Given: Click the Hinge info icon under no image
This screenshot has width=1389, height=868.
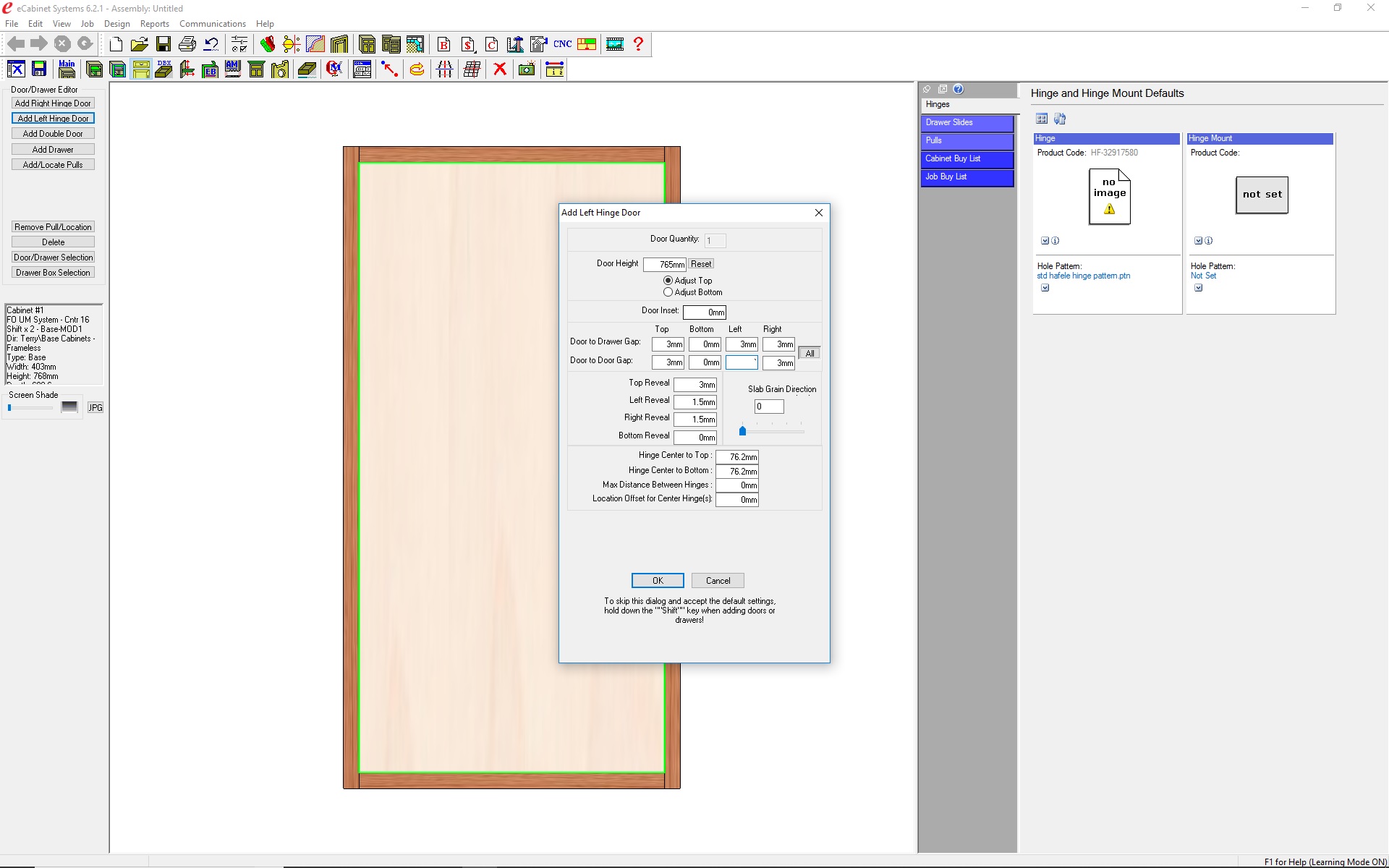Looking at the screenshot, I should [1055, 241].
